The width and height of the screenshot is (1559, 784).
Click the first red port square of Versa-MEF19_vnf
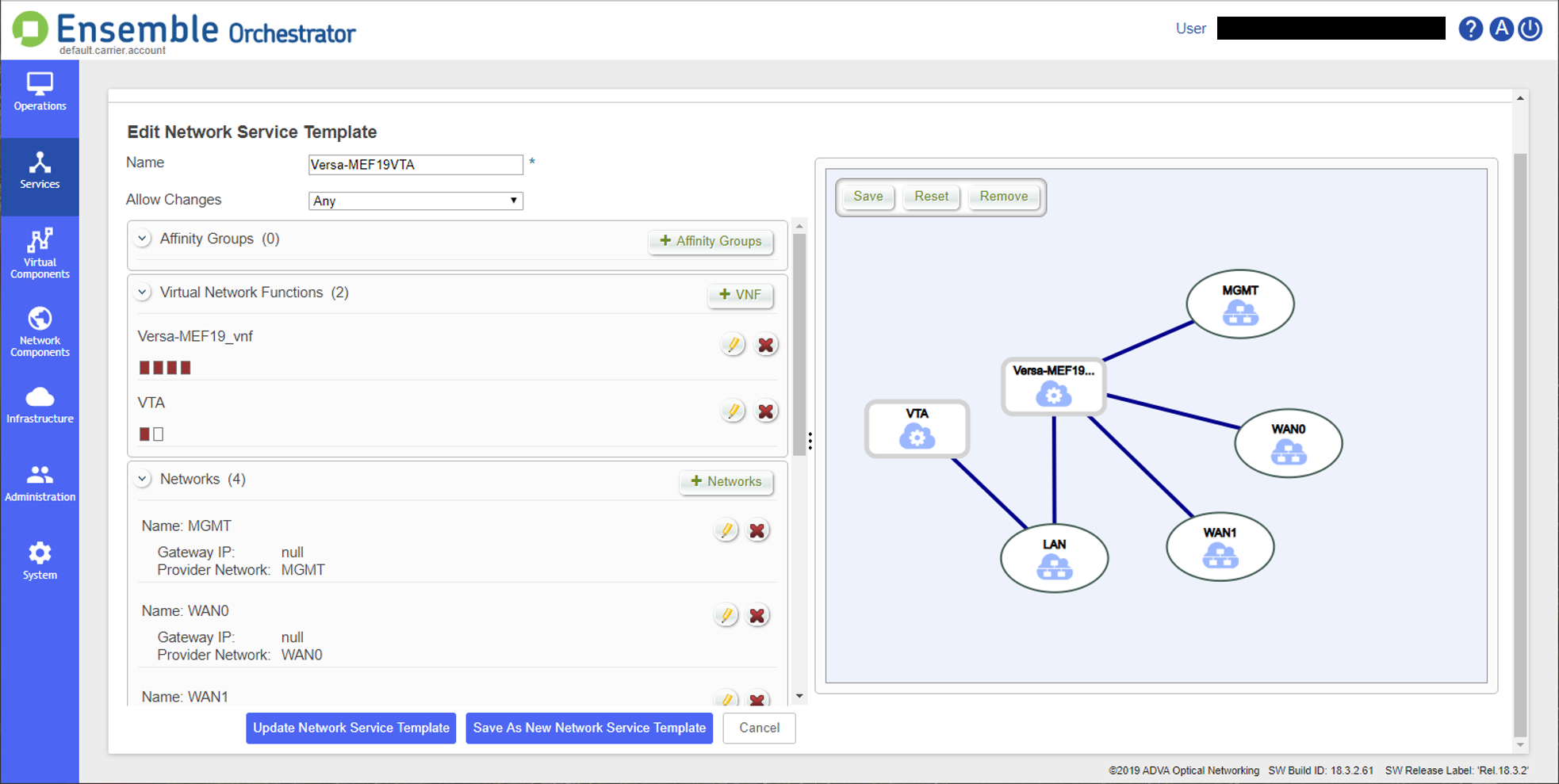(x=144, y=368)
